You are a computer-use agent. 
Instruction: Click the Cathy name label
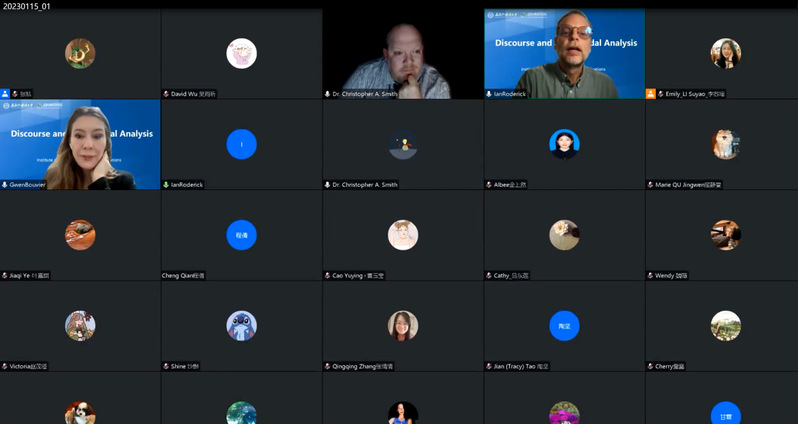coord(511,275)
